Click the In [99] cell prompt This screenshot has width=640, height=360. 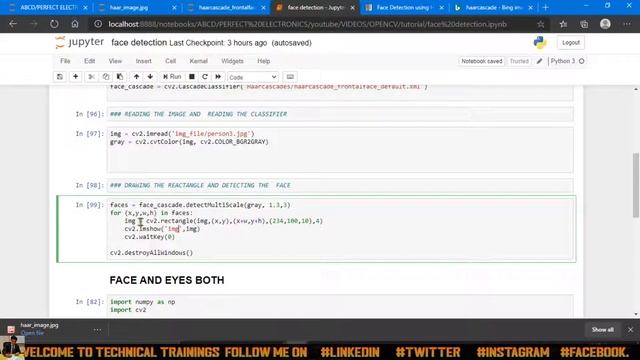[90, 205]
